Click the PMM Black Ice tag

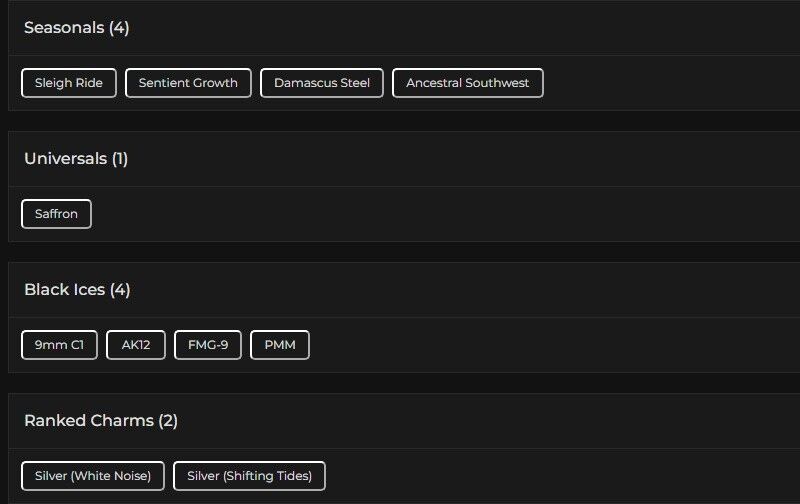(280, 345)
